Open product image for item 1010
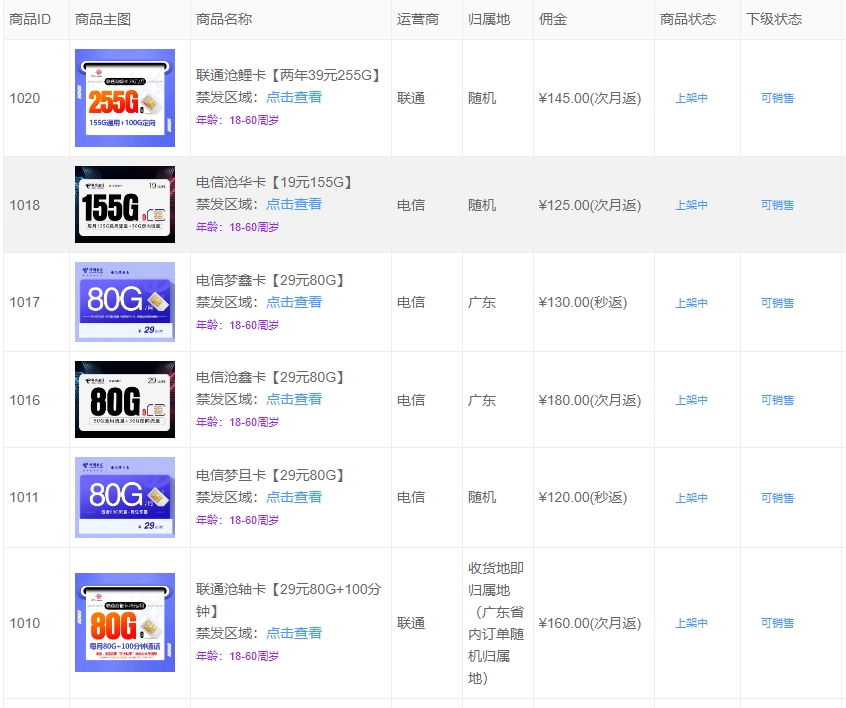 pyautogui.click(x=125, y=622)
